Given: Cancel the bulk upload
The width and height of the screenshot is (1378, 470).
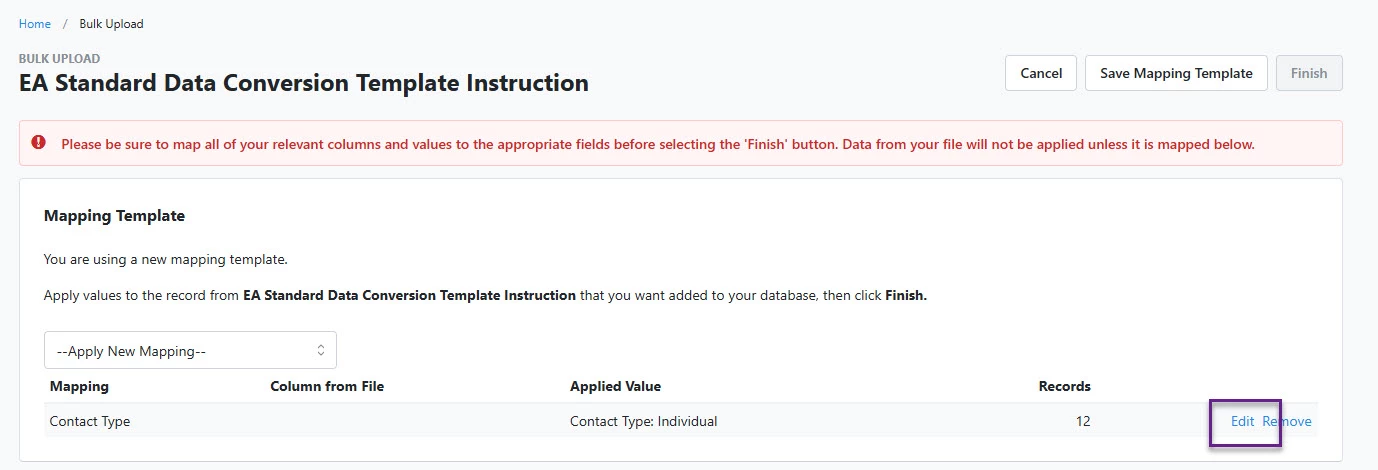Looking at the screenshot, I should pos(1041,73).
